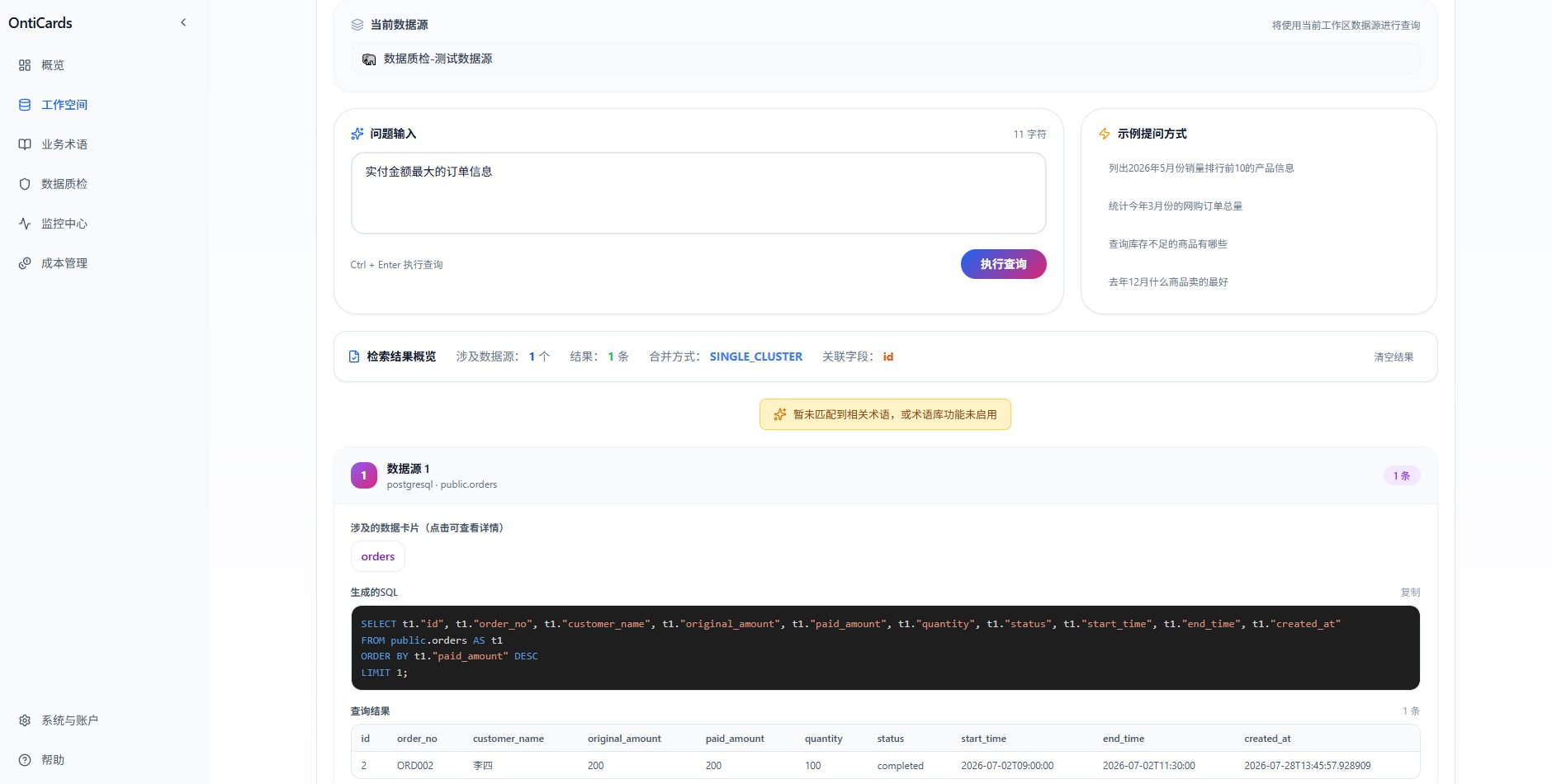Click inside the generated SQL code block
This screenshot has width=1552, height=784.
pos(885,648)
